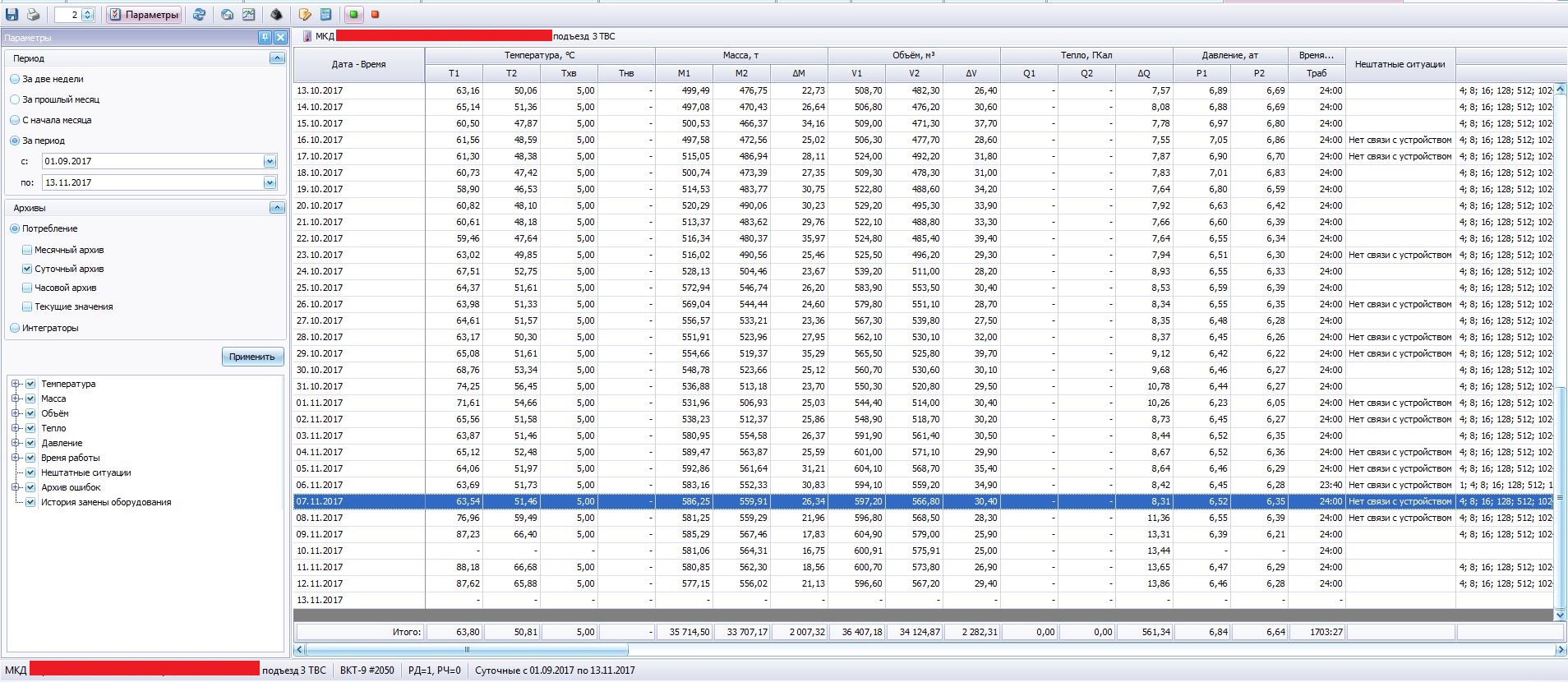
Task: Uncheck История замены оборудования checkbox
Action: 30,502
